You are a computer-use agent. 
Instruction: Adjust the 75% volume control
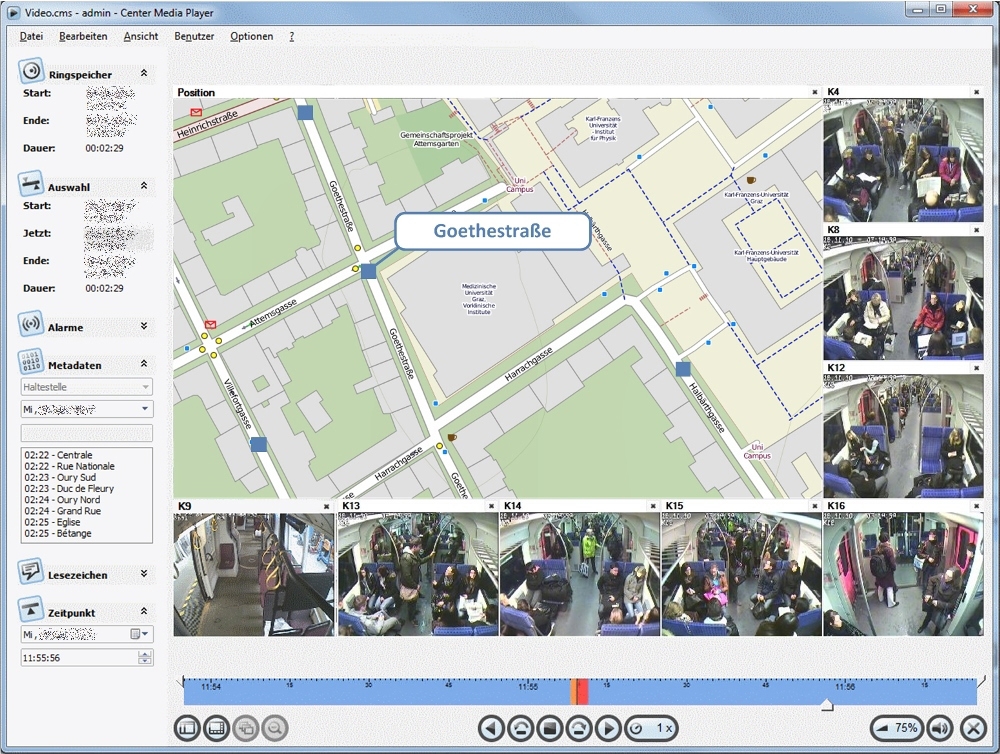(897, 728)
